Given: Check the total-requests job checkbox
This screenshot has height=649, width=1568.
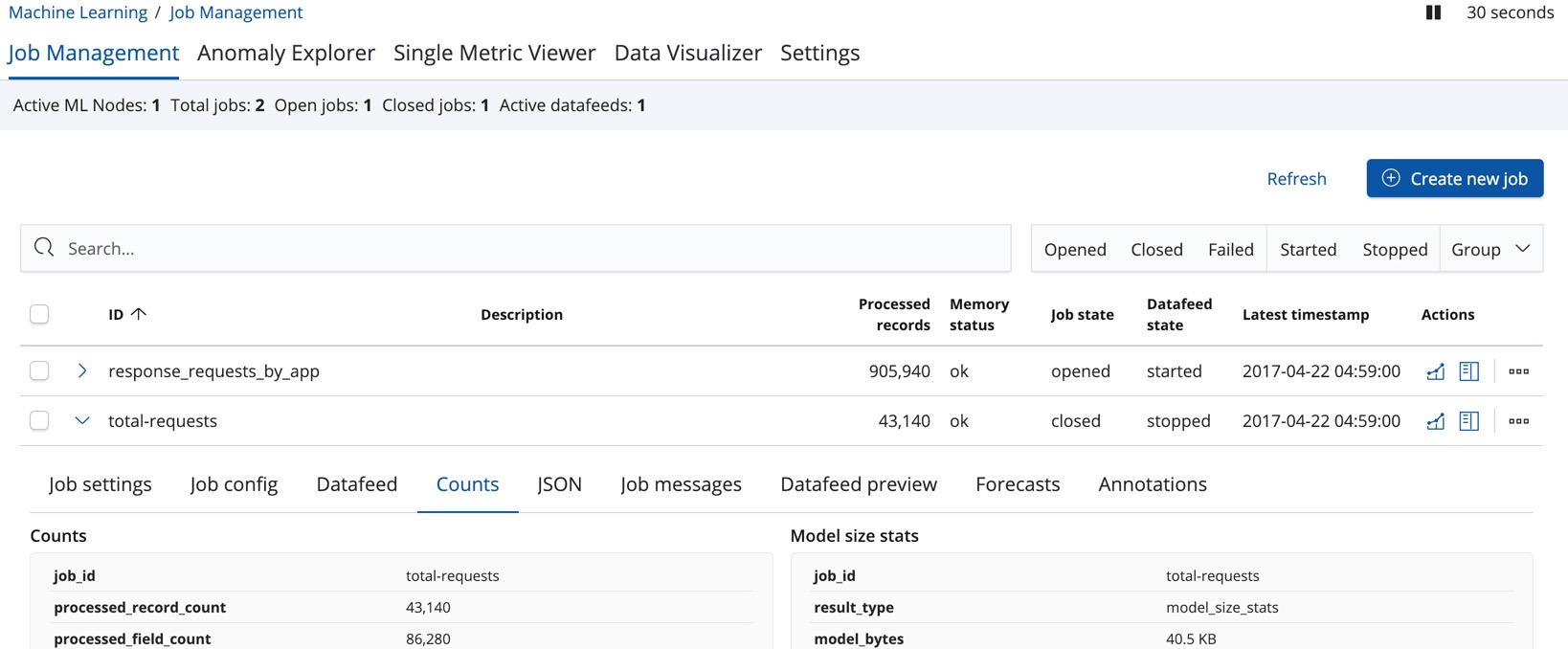Looking at the screenshot, I should 39,421.
